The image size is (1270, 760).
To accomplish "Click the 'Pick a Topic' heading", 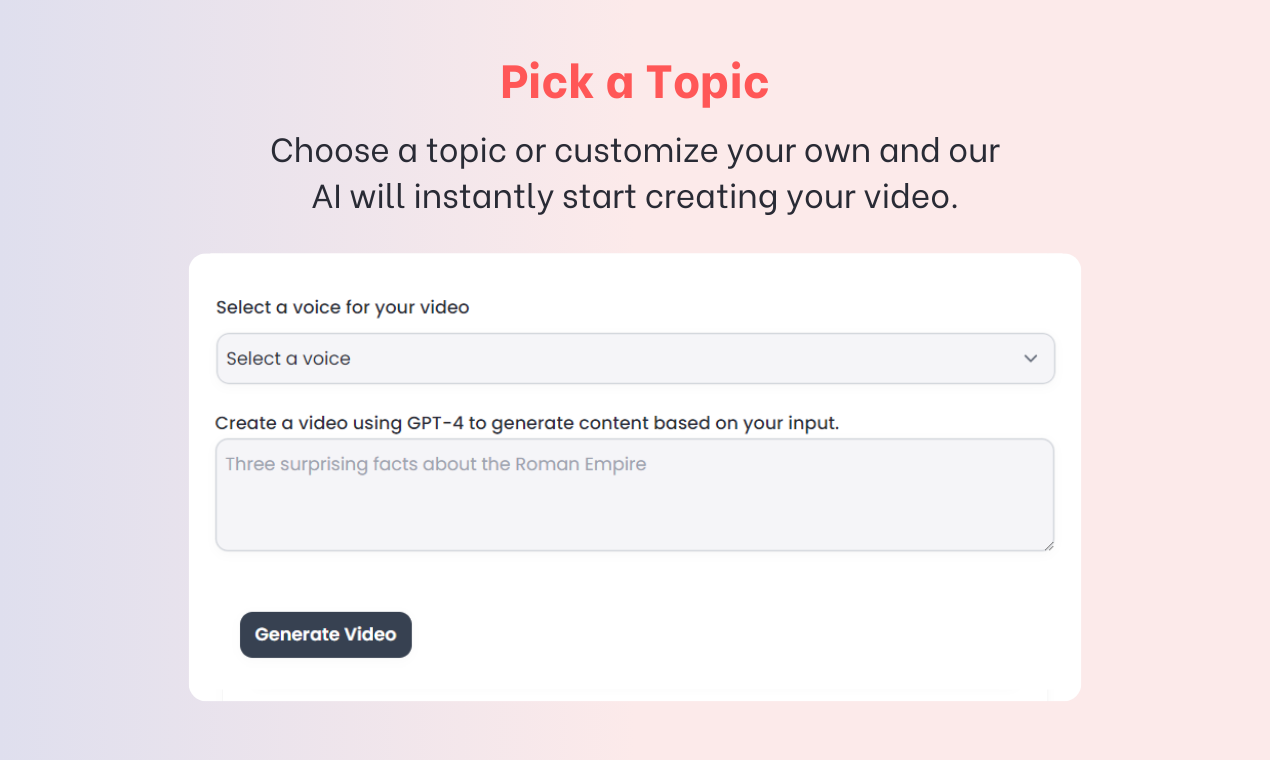I will [x=635, y=81].
